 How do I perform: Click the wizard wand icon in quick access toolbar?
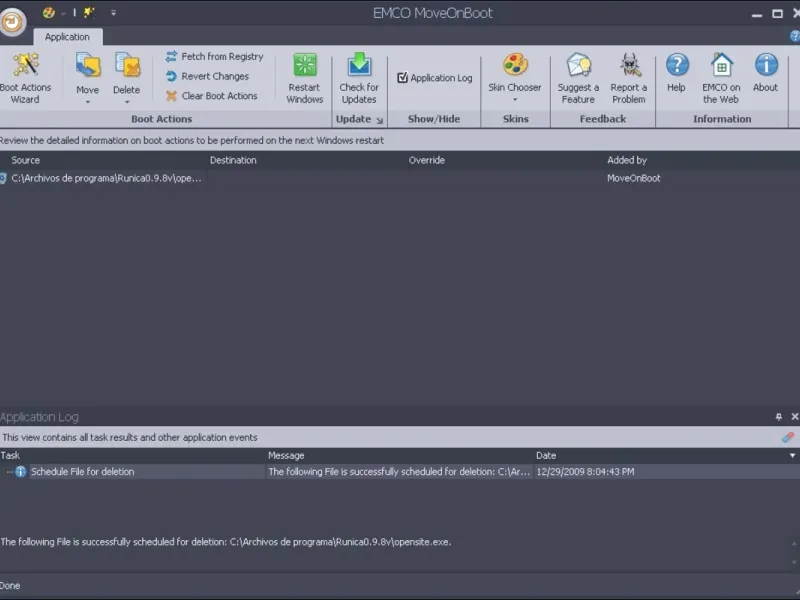[89, 13]
